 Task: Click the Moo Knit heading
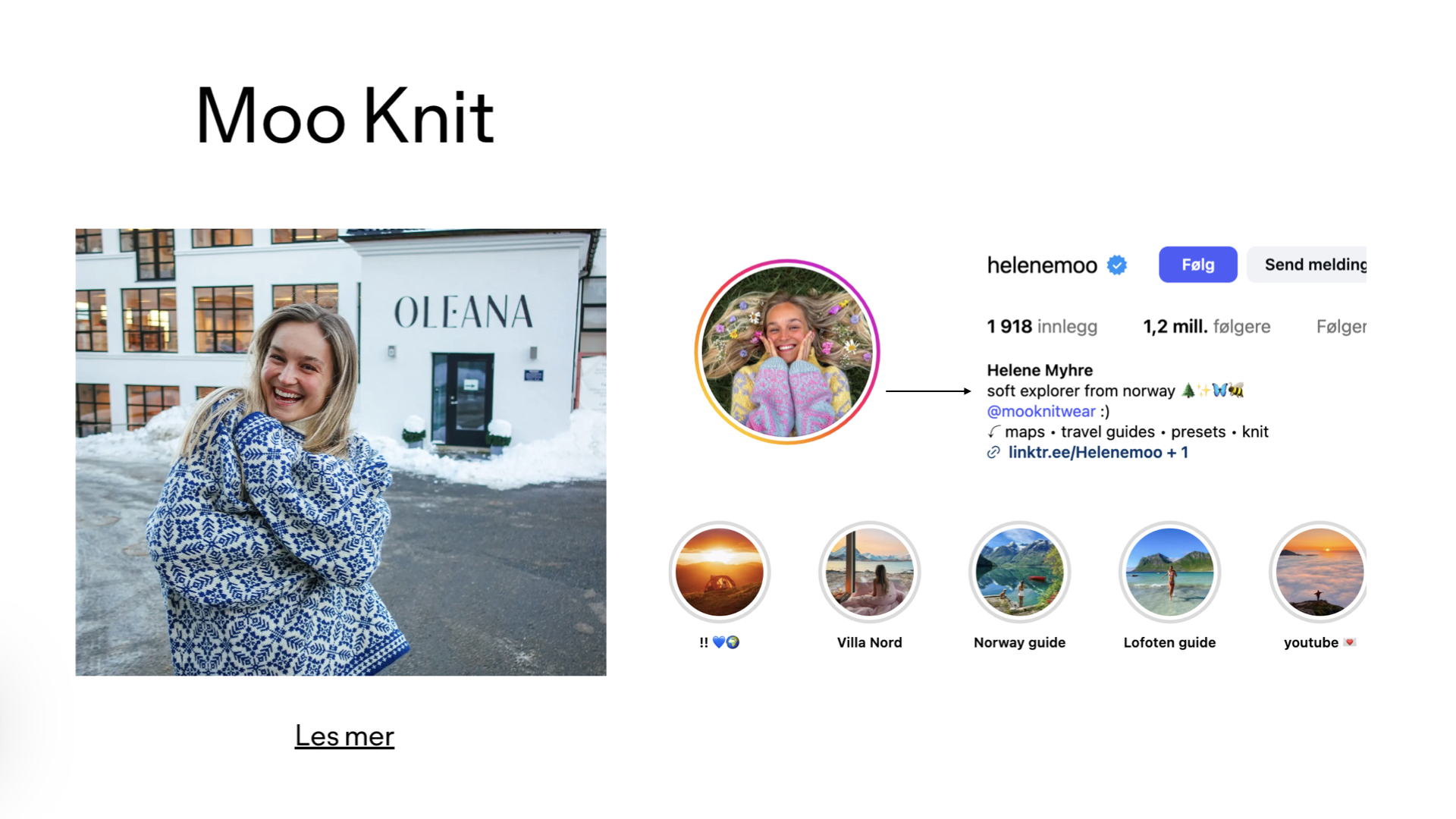pos(345,116)
